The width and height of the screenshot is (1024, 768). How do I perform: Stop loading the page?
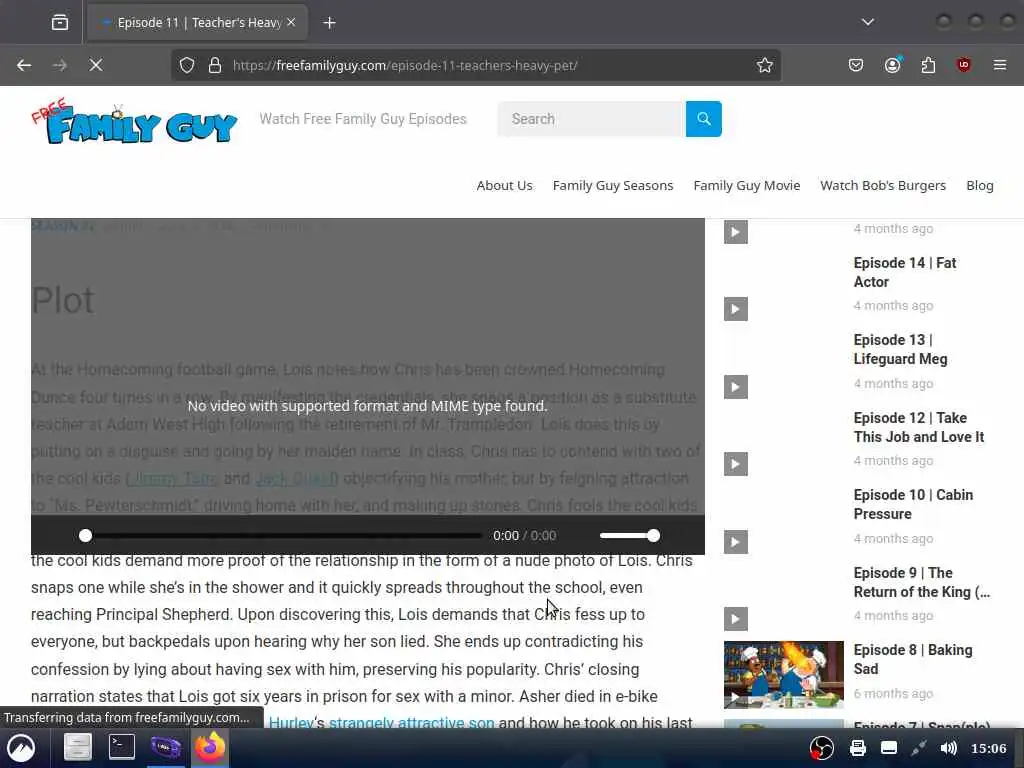95,65
